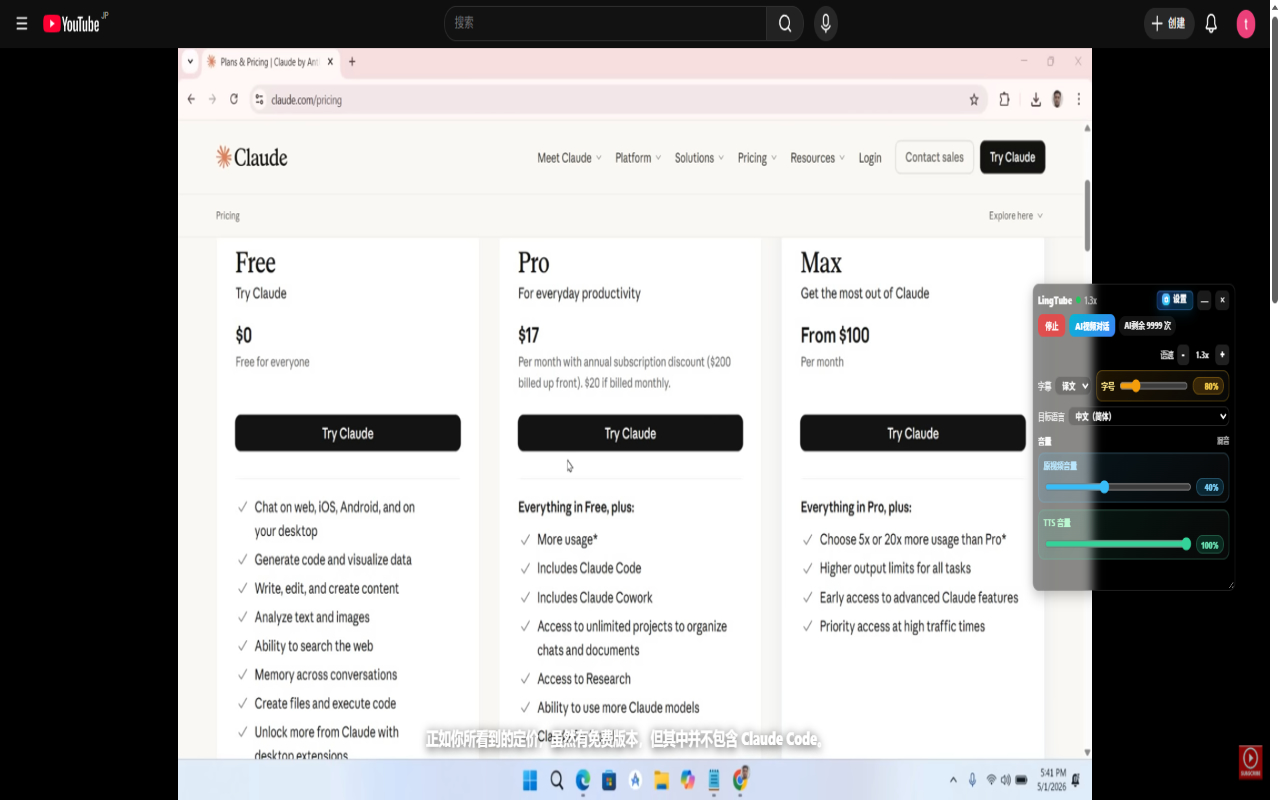
Task: Click the "Access to Research" feature text
Action: pos(584,679)
